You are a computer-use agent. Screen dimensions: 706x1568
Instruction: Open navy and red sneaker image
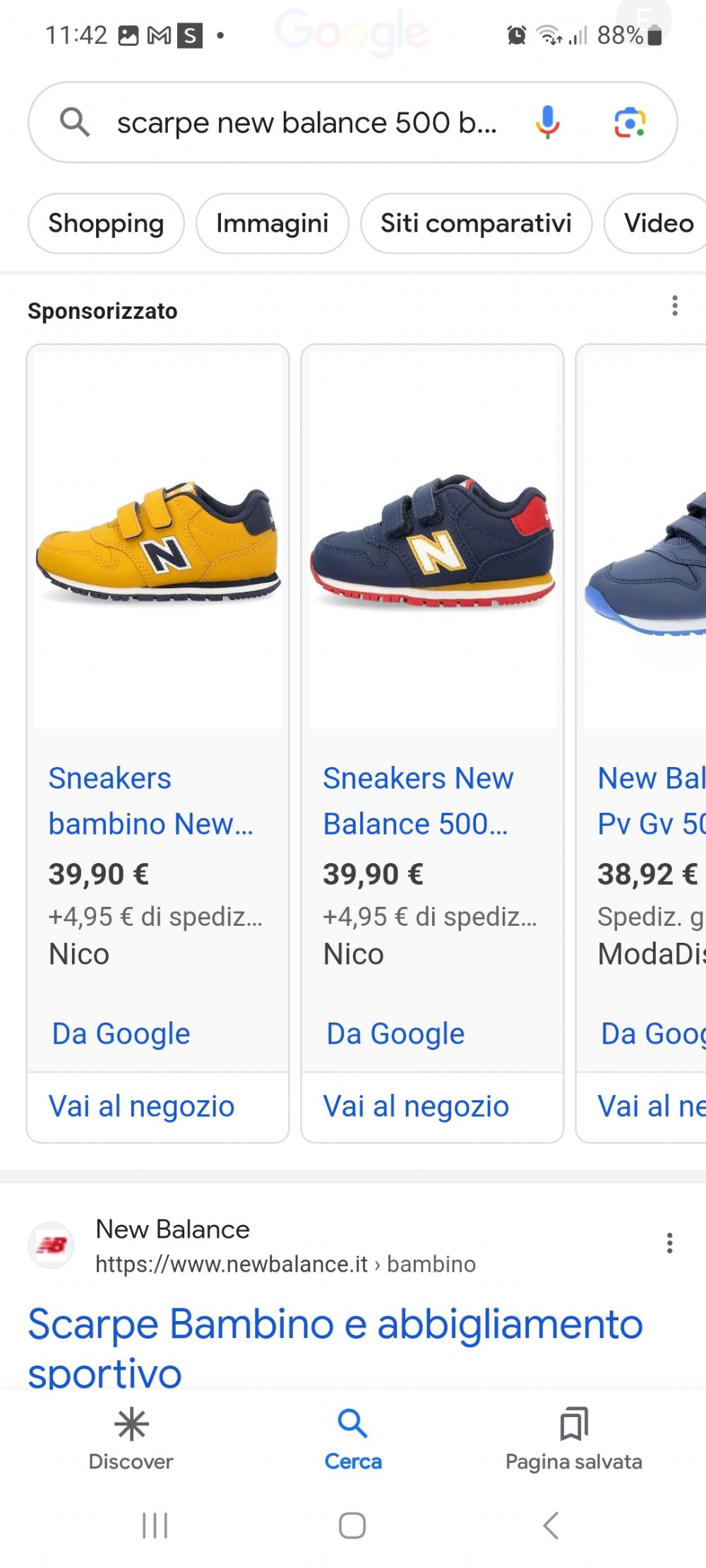tap(432, 541)
